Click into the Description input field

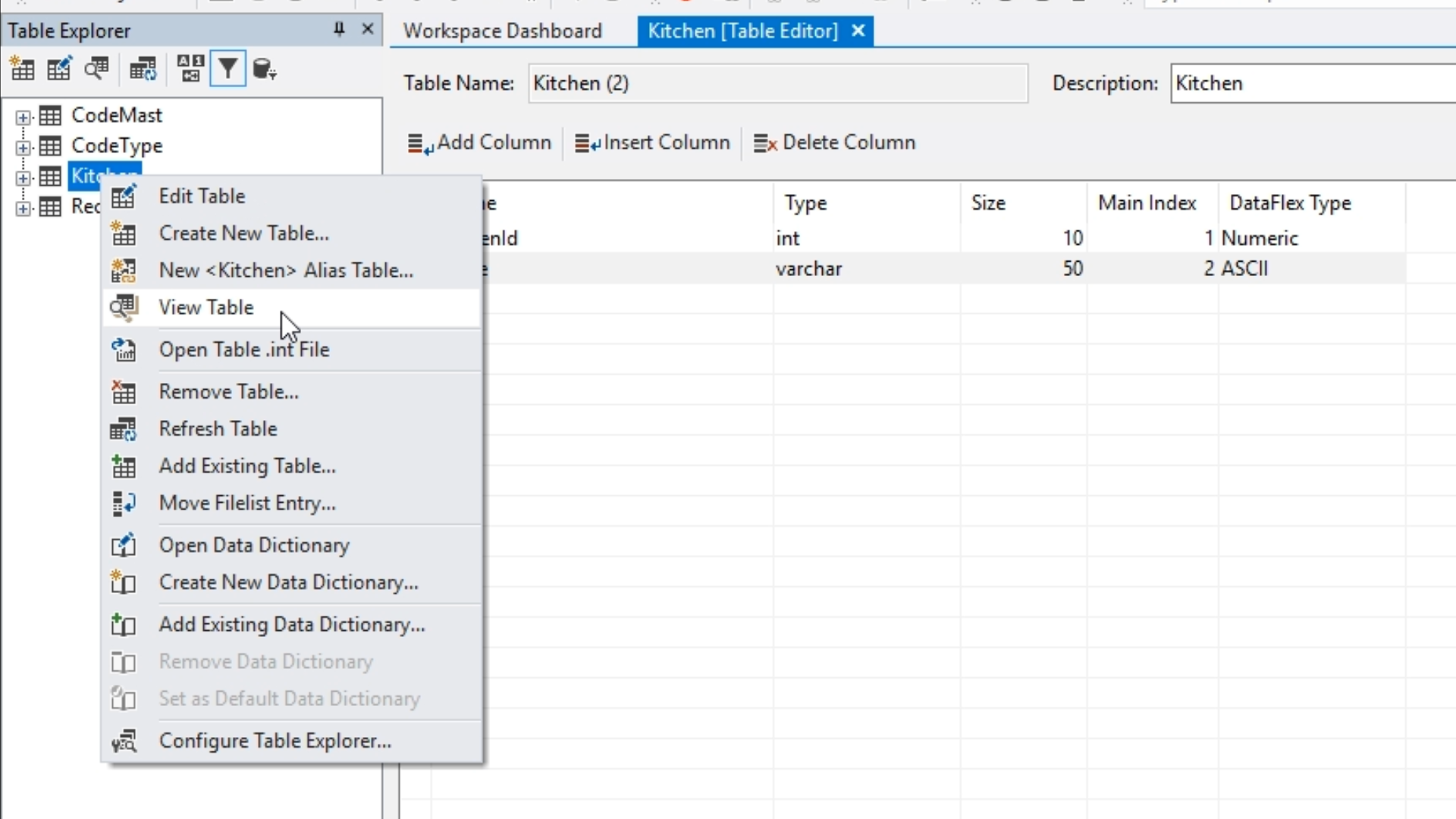point(1312,83)
